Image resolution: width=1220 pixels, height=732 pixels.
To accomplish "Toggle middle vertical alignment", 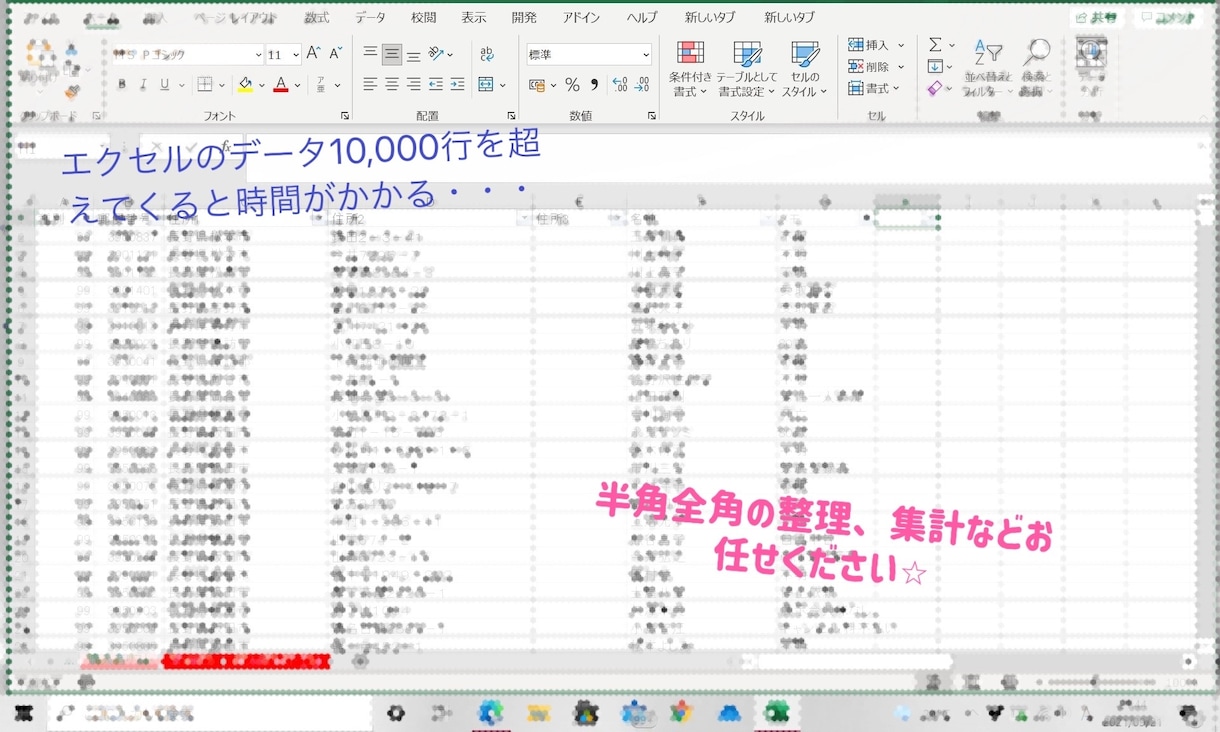I will 392,54.
